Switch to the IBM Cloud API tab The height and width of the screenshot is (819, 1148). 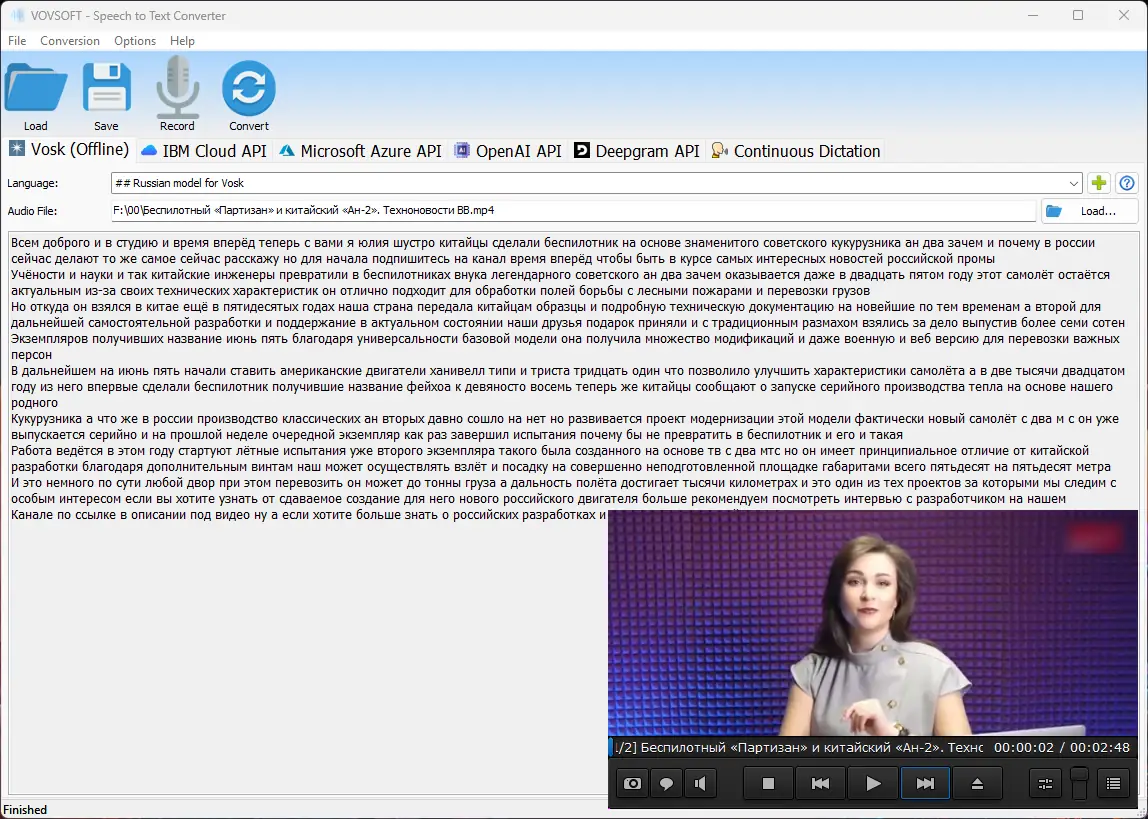[204, 152]
